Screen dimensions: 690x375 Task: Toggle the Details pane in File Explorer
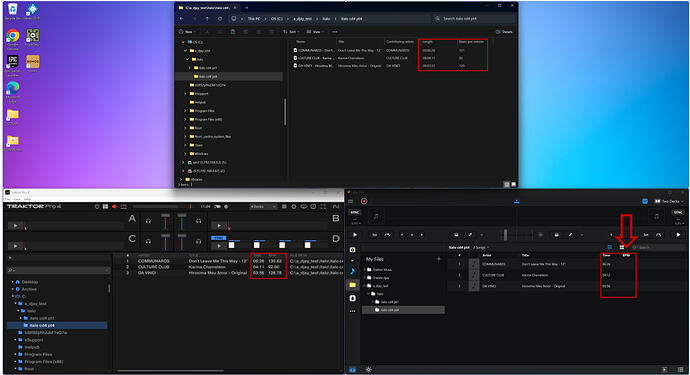(x=504, y=32)
